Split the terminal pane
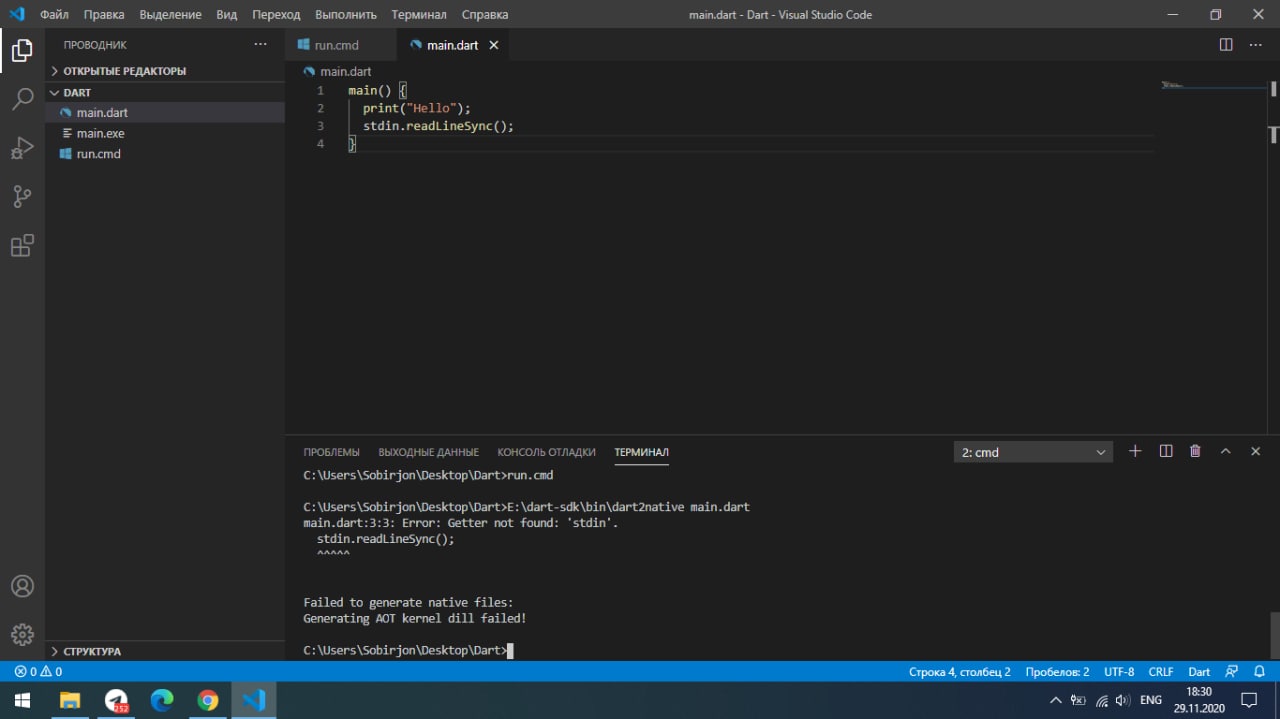This screenshot has height=719, width=1280. click(x=1166, y=451)
